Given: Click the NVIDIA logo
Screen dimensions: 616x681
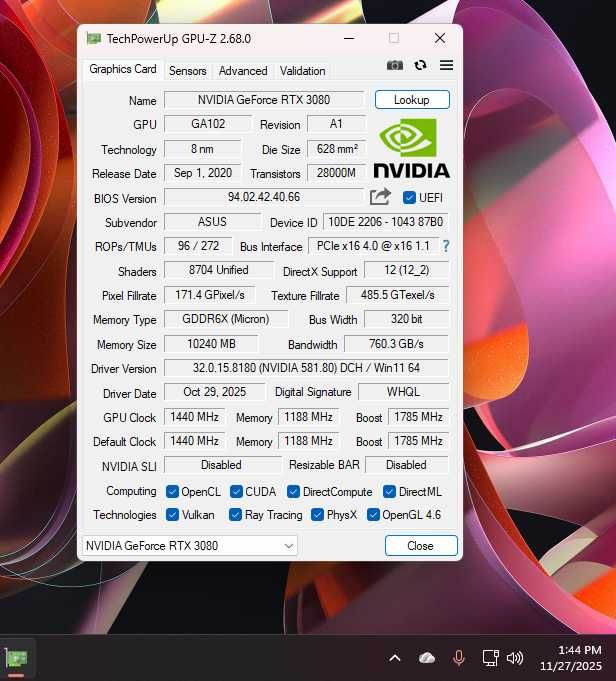Looking at the screenshot, I should (411, 148).
